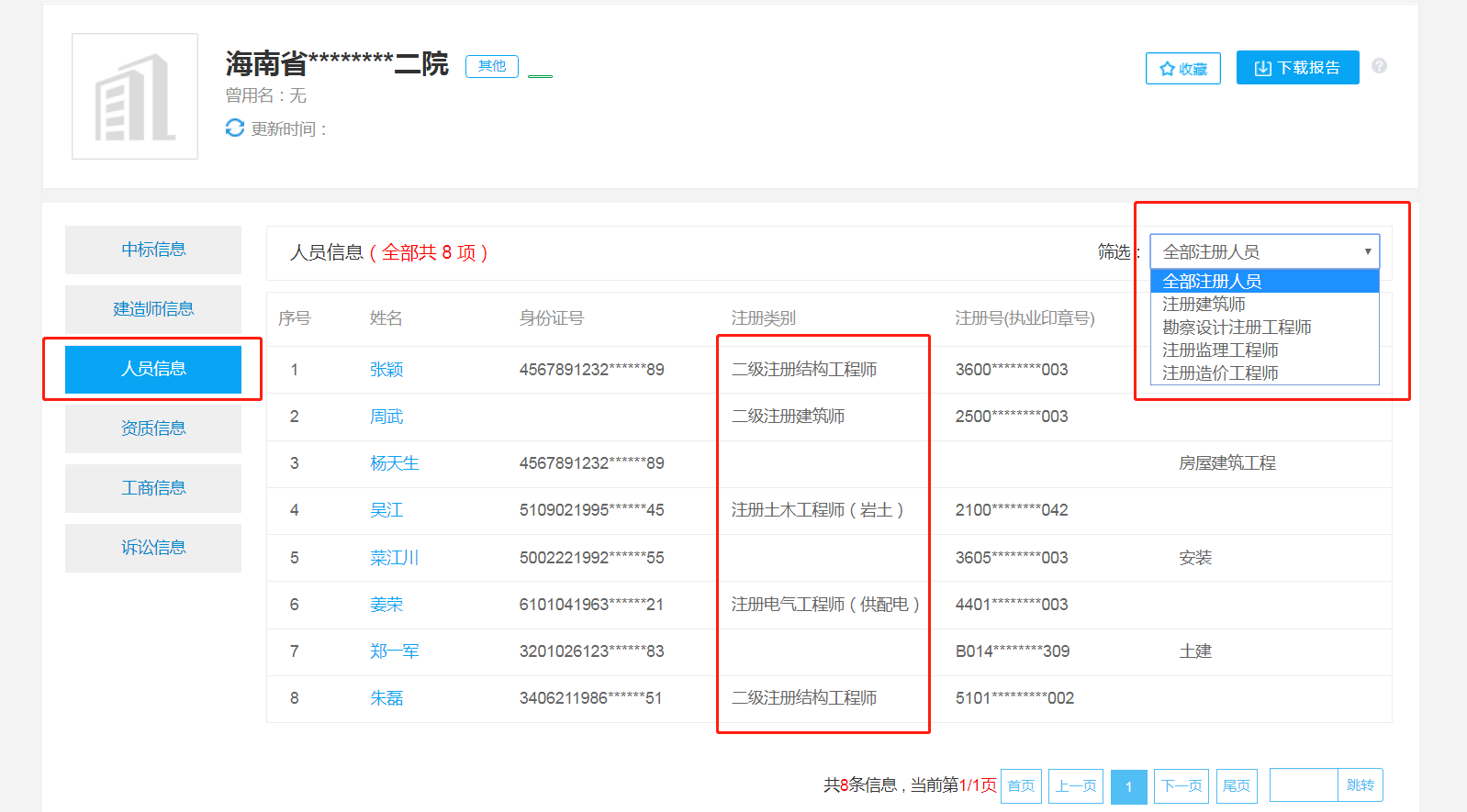Switch to the 中标信息 tab
The height and width of the screenshot is (812, 1467).
[x=153, y=250]
